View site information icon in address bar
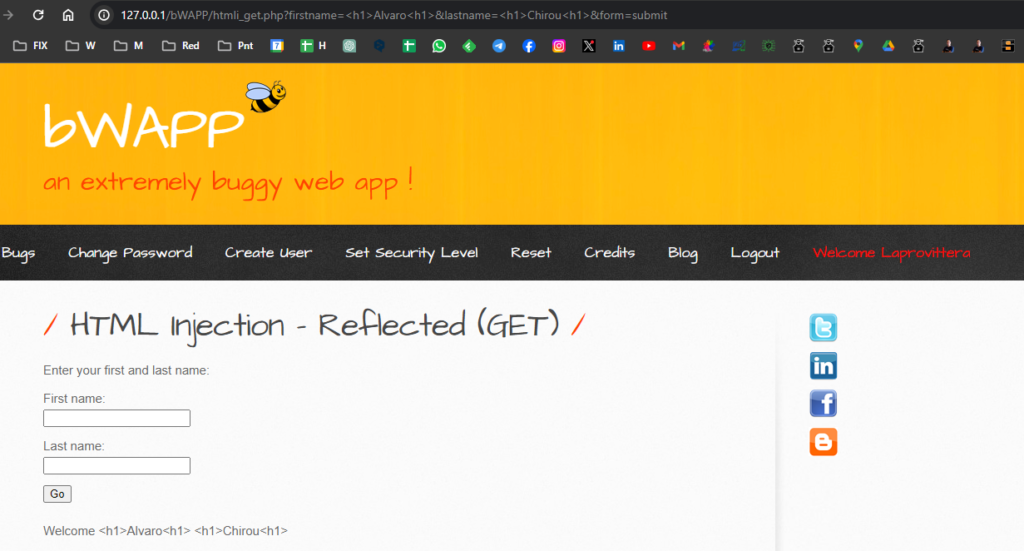 [x=104, y=15]
